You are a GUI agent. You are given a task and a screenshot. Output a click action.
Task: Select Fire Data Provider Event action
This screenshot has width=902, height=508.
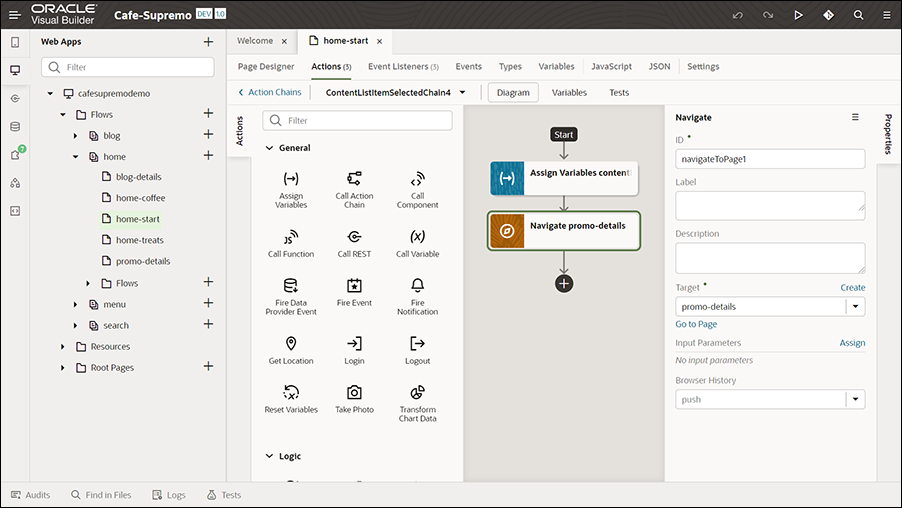pos(291,296)
